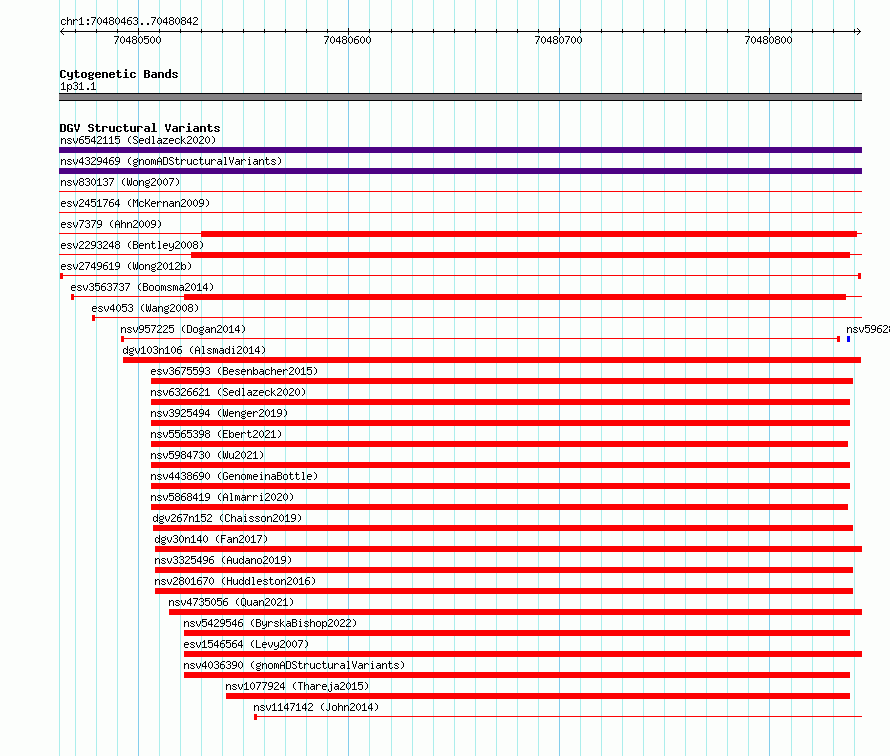Select nsv4036390 (gnomADStructuralVariants) label

pyautogui.click(x=294, y=665)
